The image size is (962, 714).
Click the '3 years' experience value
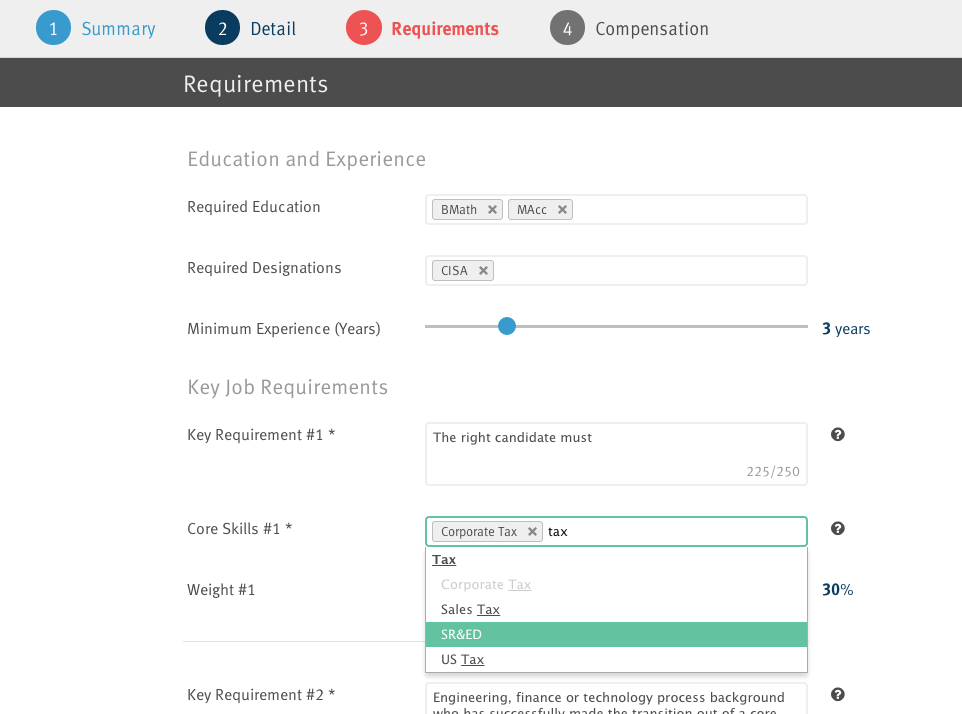(x=846, y=329)
